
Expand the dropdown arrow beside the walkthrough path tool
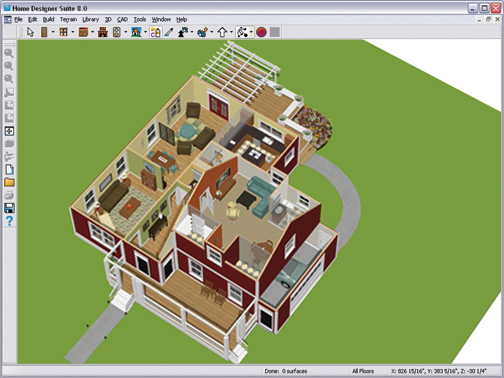click(251, 32)
